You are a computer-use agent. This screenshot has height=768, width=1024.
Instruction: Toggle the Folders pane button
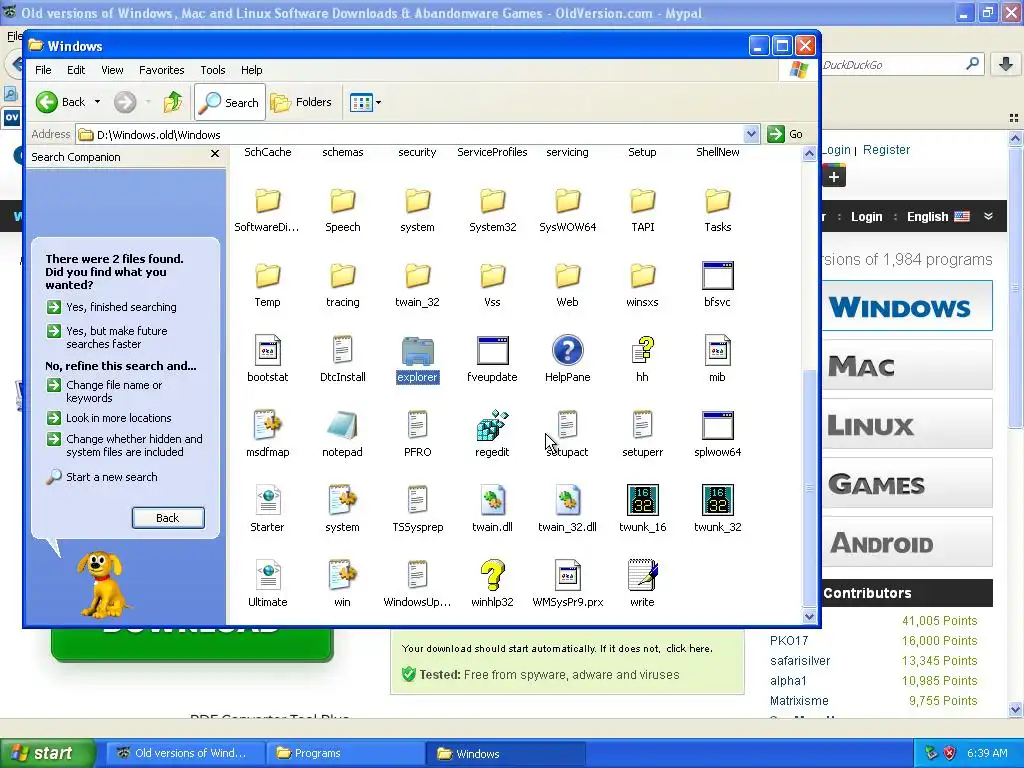pos(302,102)
